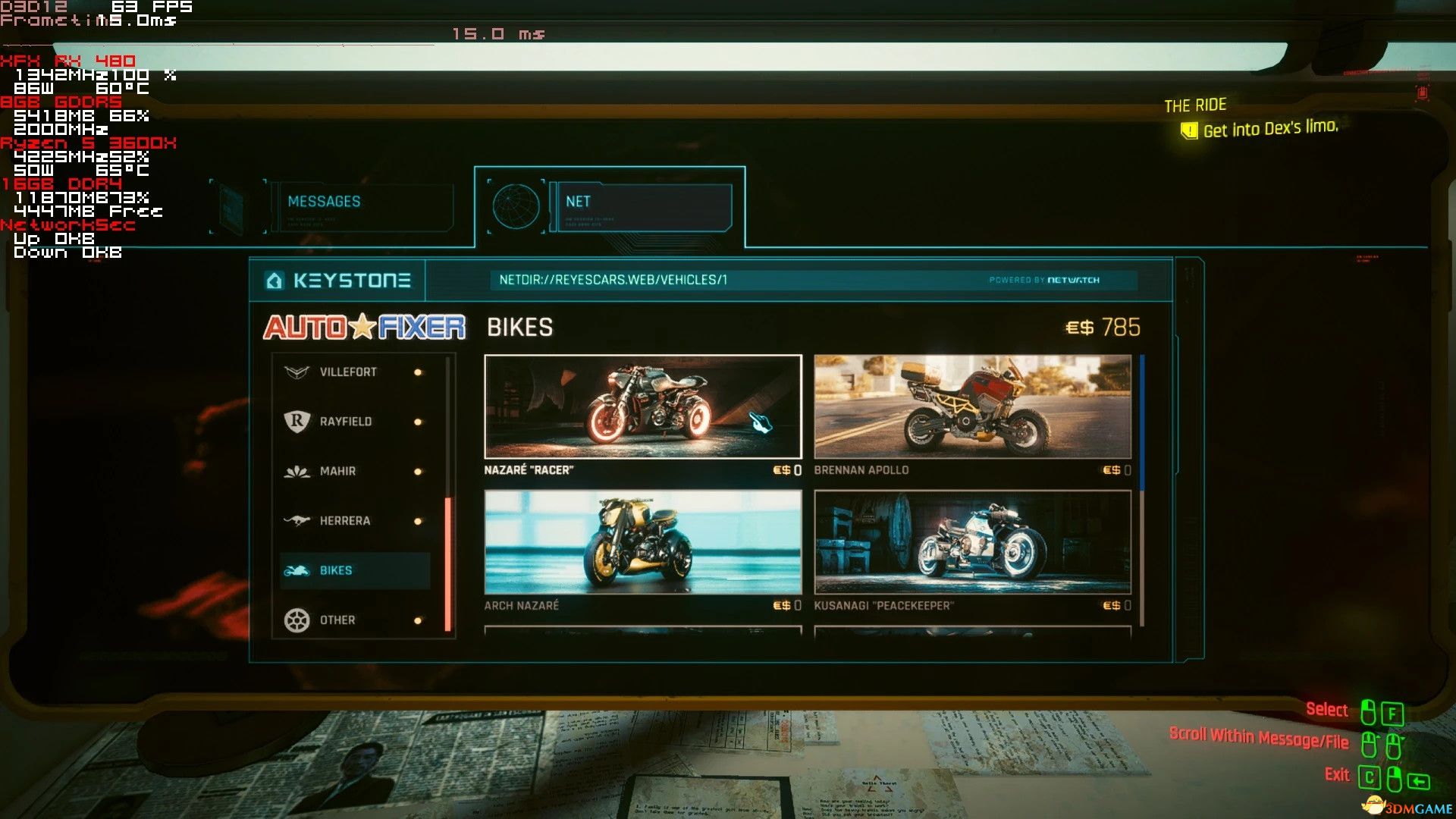View the Brennan Apollo bike thumbnail
This screenshot has height=819, width=1456.
972,406
